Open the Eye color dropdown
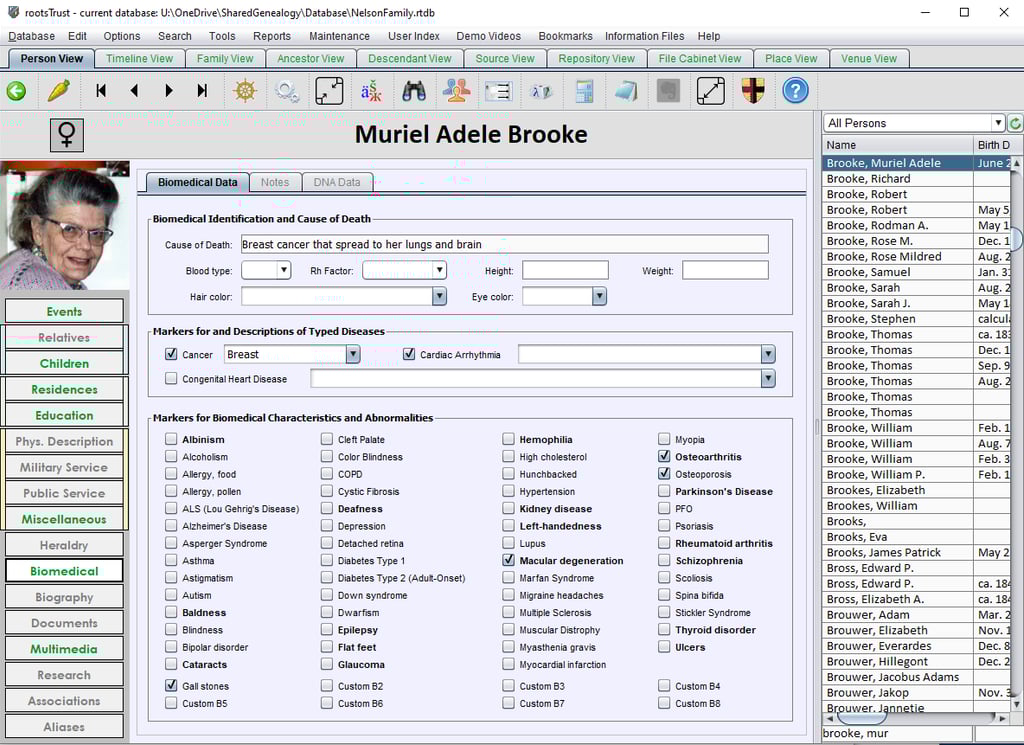 pos(599,296)
